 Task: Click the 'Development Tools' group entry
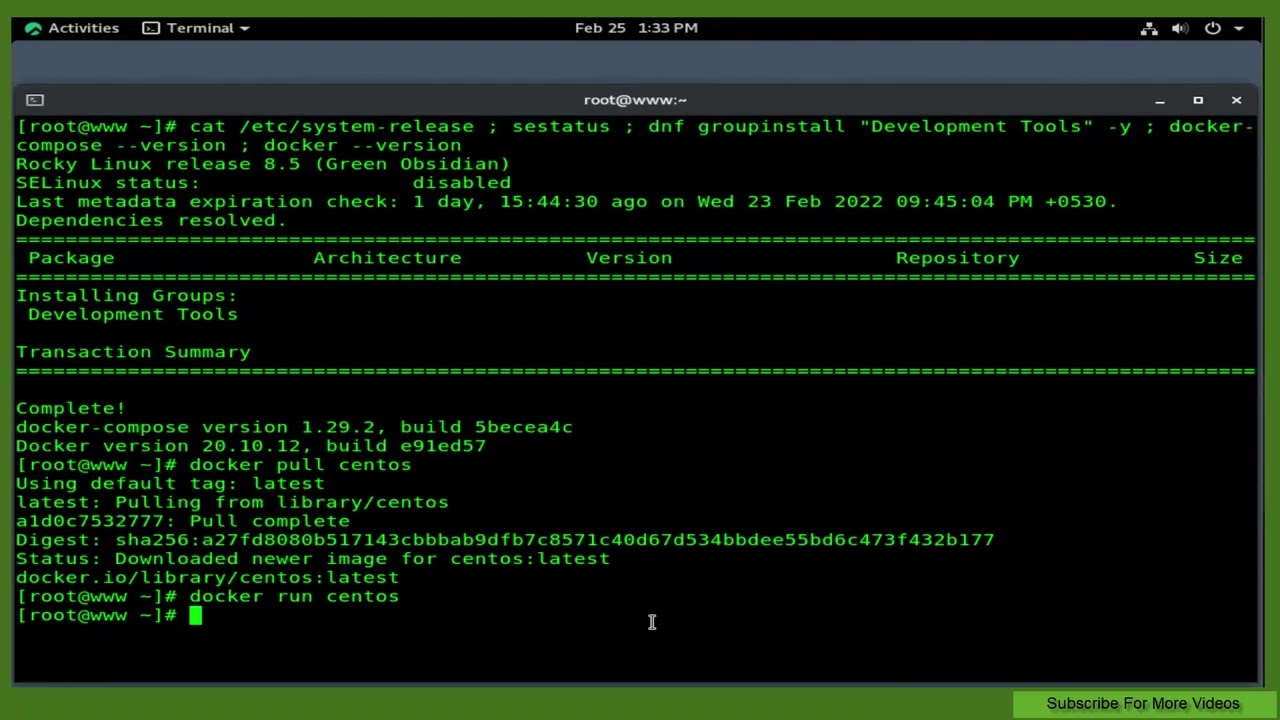click(x=133, y=315)
